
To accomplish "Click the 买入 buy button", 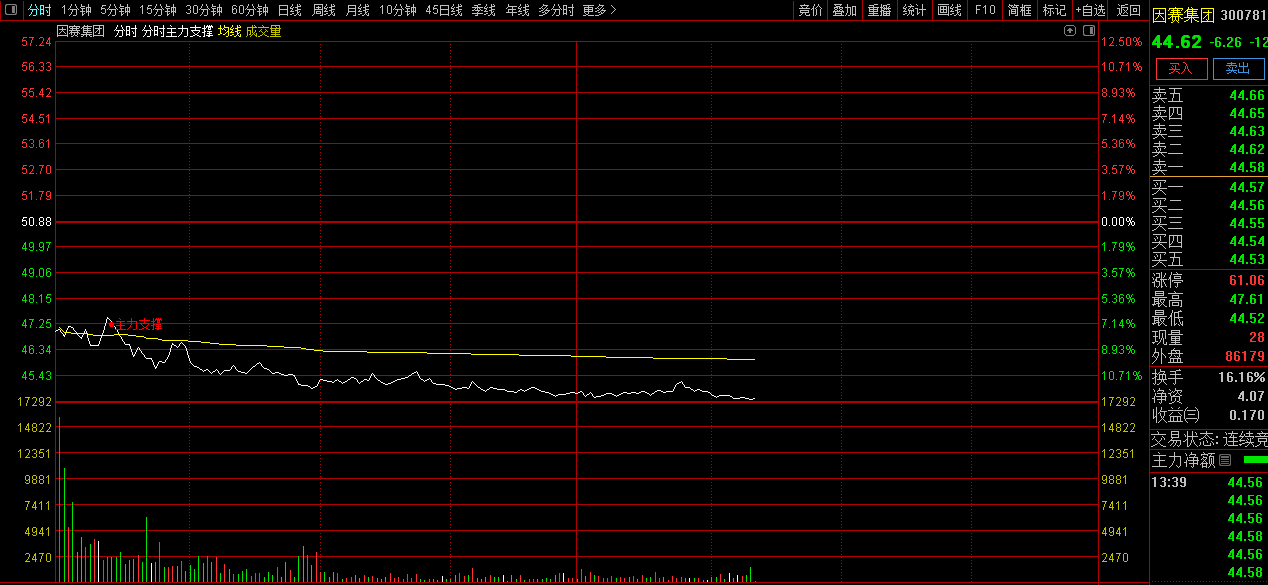I will [x=1181, y=68].
